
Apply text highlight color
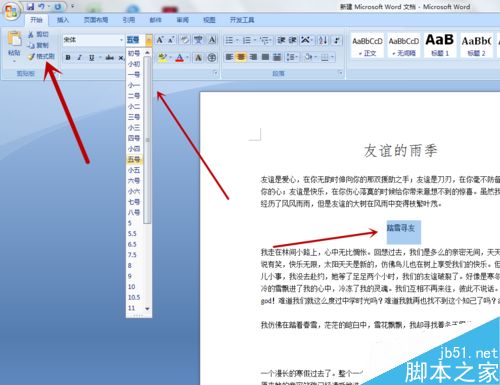click(163, 58)
